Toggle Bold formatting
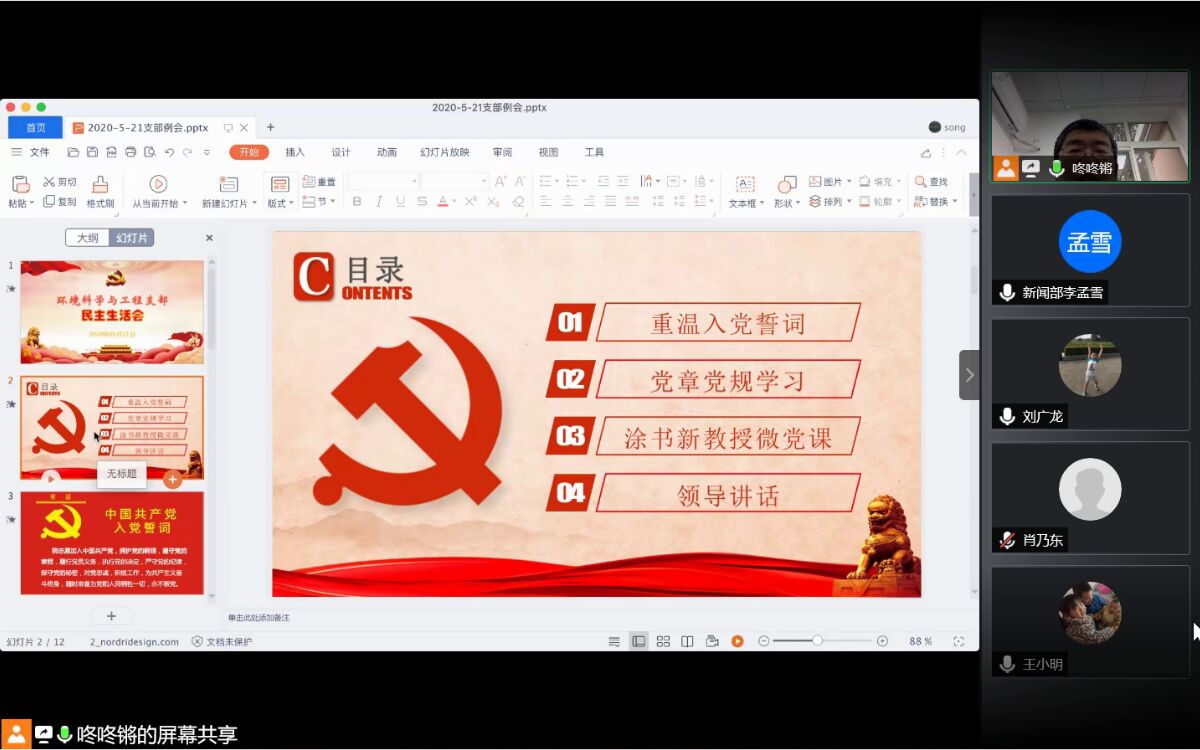The width and height of the screenshot is (1200, 750). pos(357,201)
